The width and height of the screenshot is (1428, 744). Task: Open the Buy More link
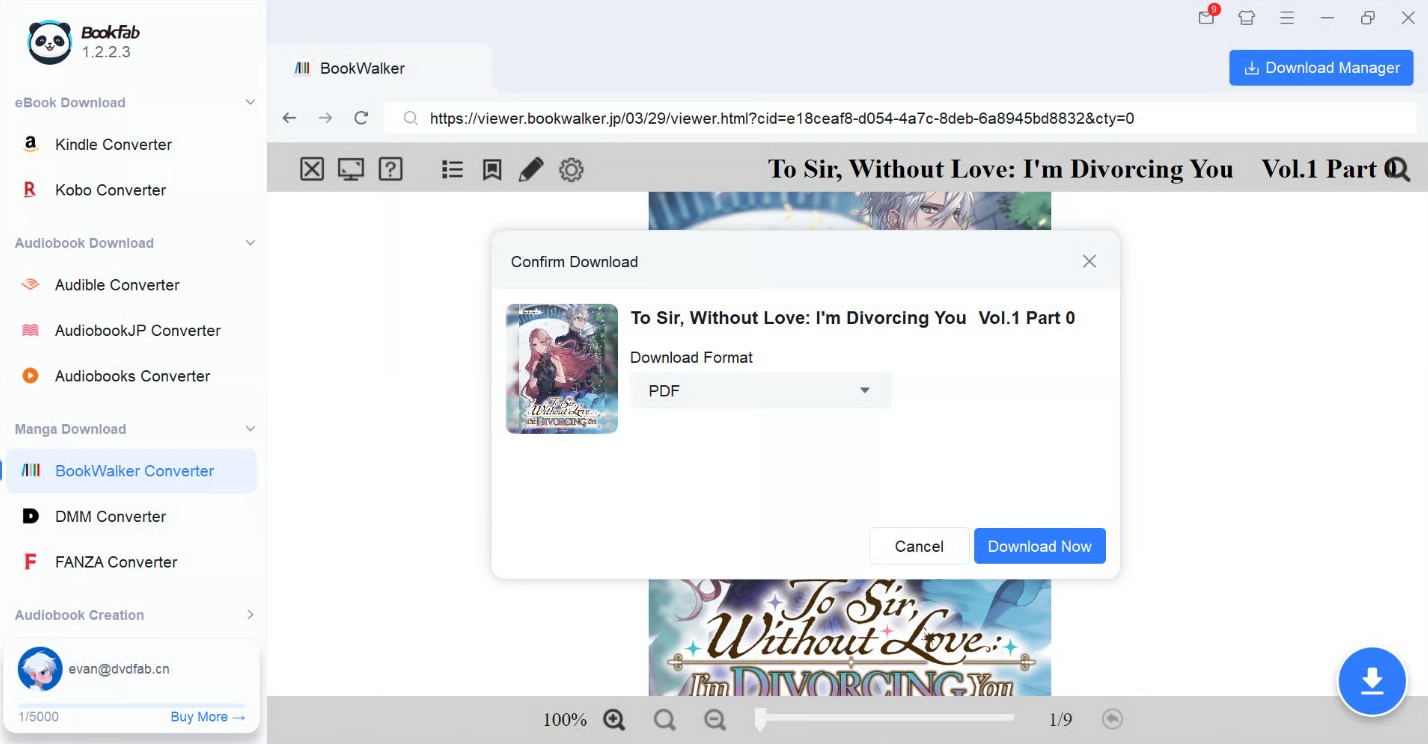click(x=207, y=716)
